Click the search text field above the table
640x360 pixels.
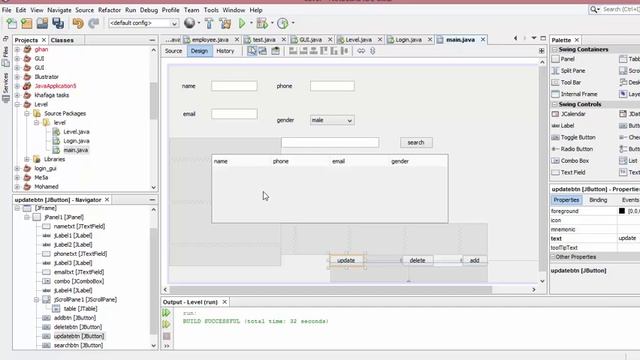(x=330, y=142)
